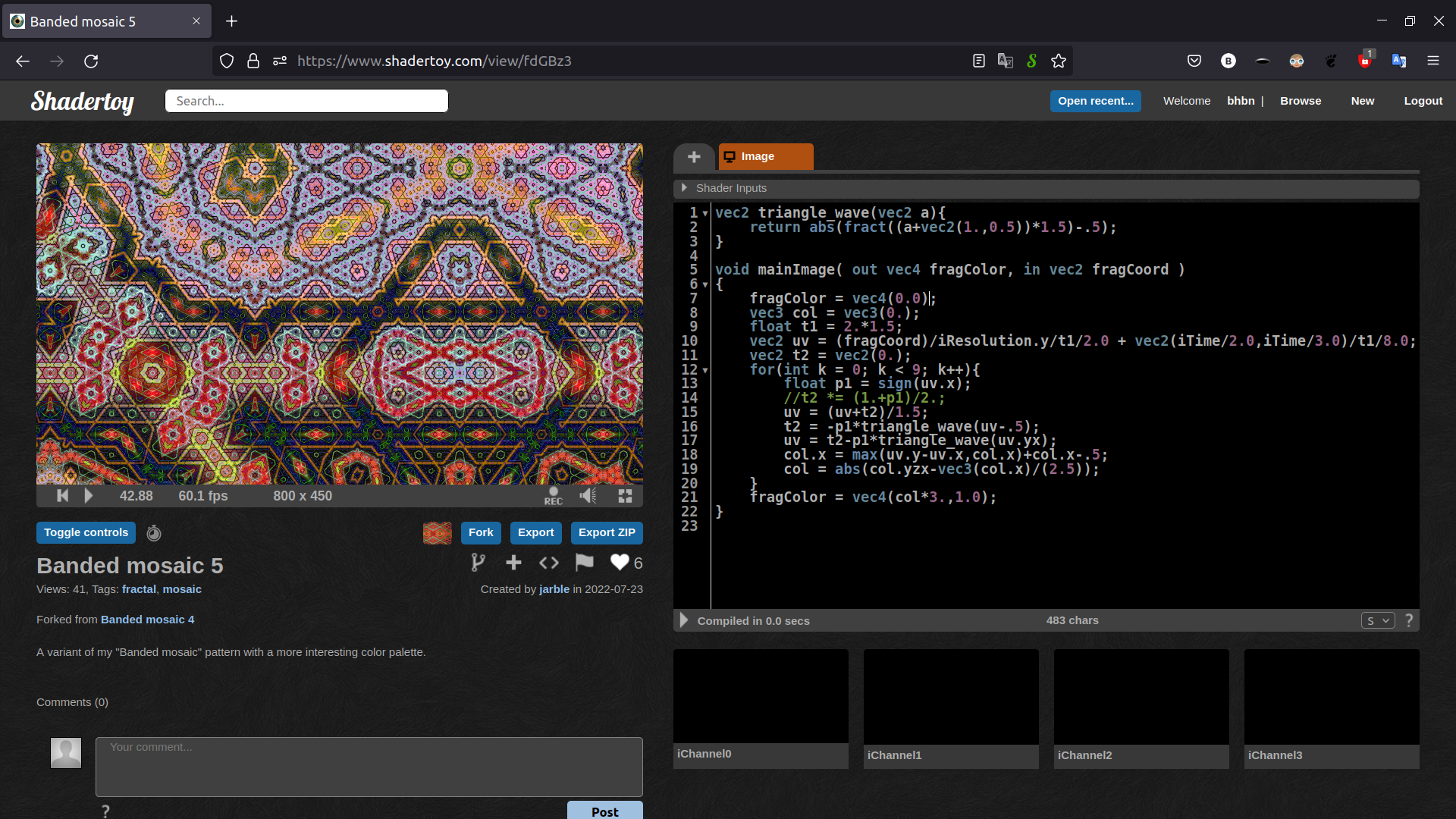This screenshot has width=1456, height=819.
Task: Click the shader version dropdown arrow
Action: point(1384,620)
